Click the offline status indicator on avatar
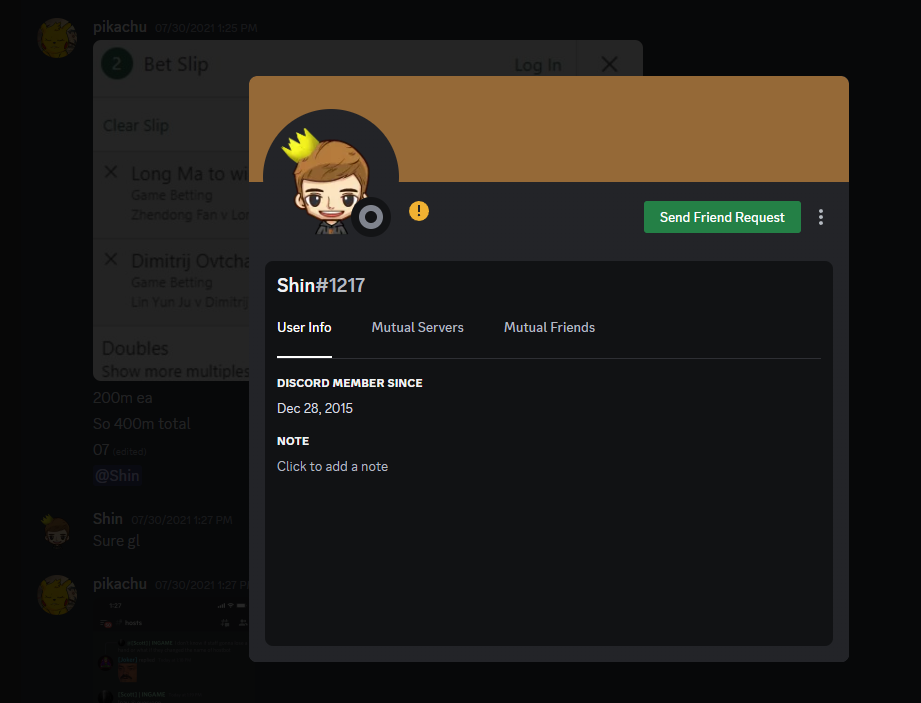The width and height of the screenshot is (921, 703). pos(371,217)
